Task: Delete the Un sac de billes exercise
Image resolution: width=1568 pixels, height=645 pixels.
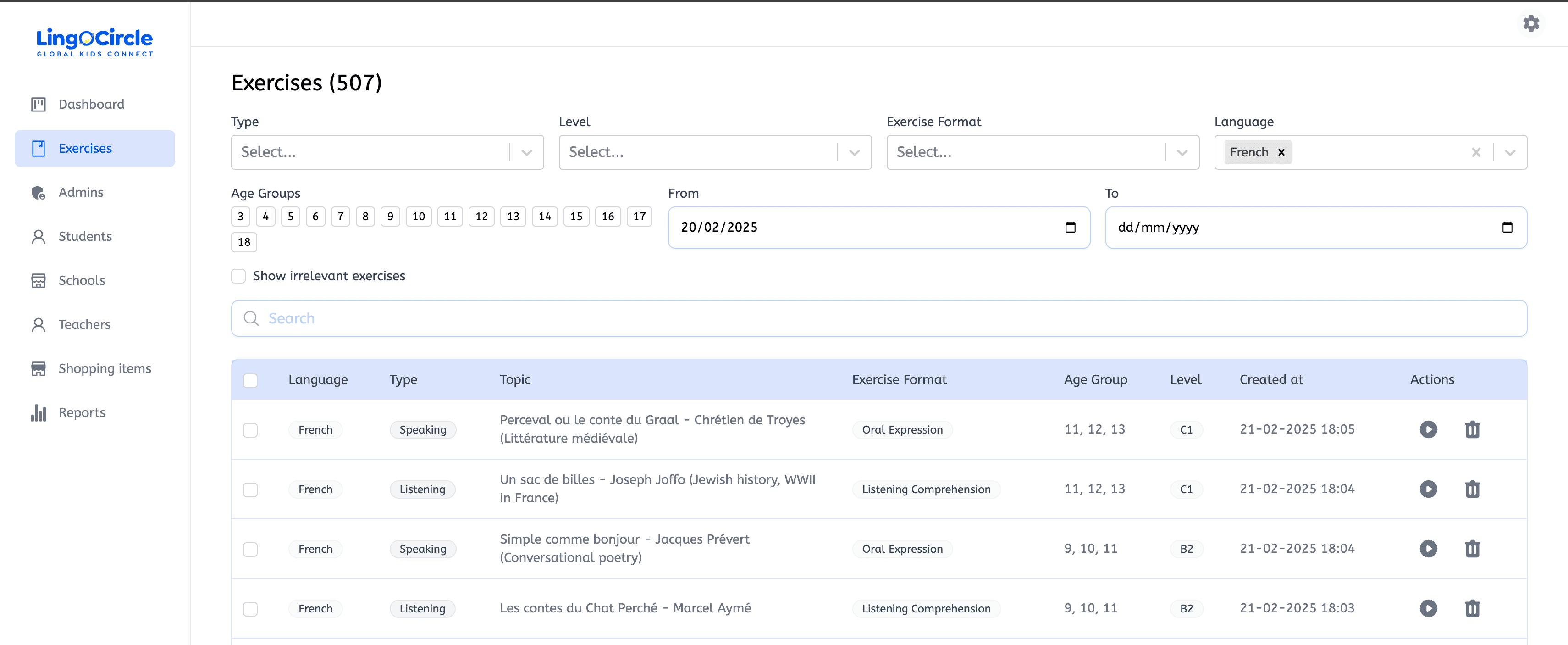Action: [x=1472, y=489]
